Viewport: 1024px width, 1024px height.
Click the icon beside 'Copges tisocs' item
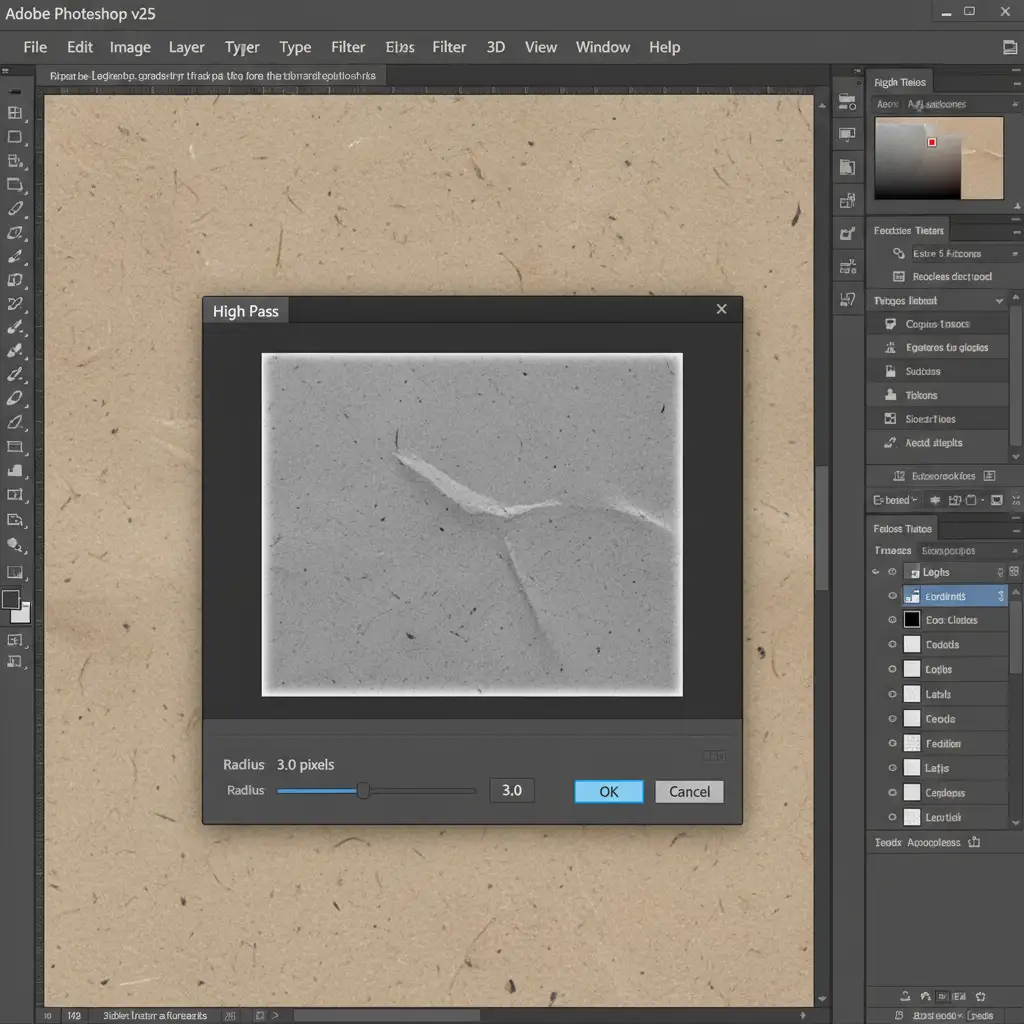(890, 324)
